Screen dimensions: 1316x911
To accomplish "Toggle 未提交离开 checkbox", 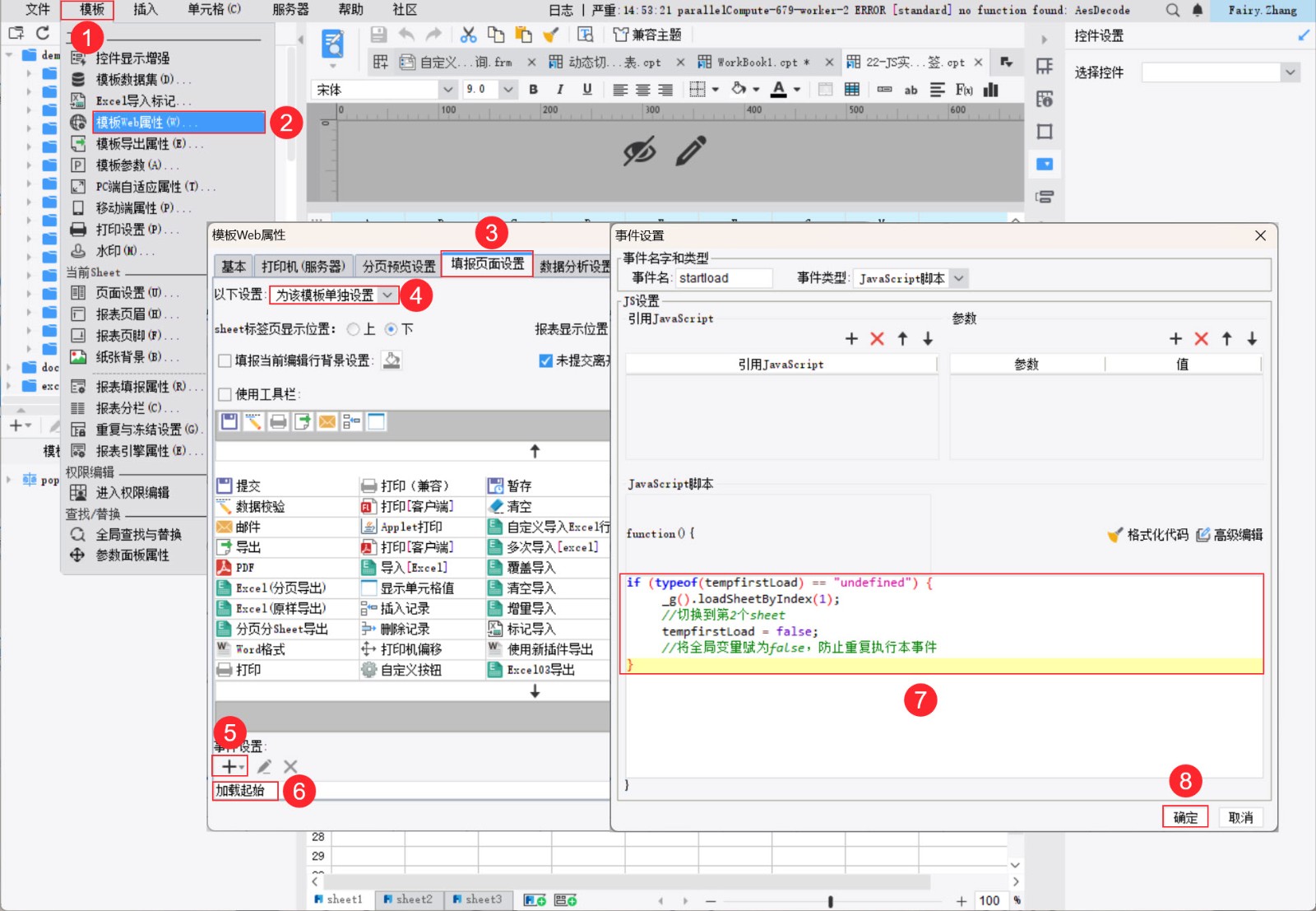I will click(x=545, y=360).
